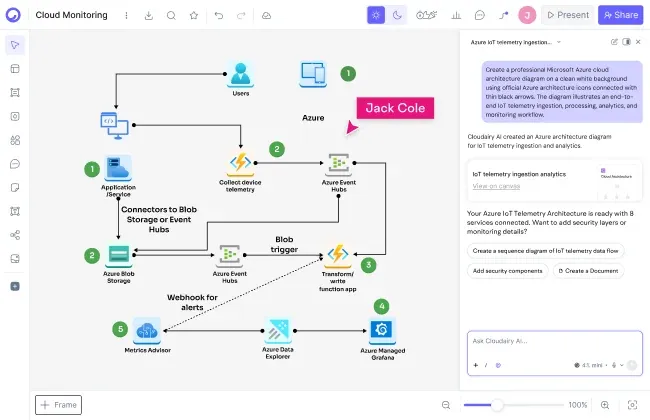Switch to light mode sun toggle
Image resolution: width=650 pixels, height=420 pixels.
click(x=376, y=15)
